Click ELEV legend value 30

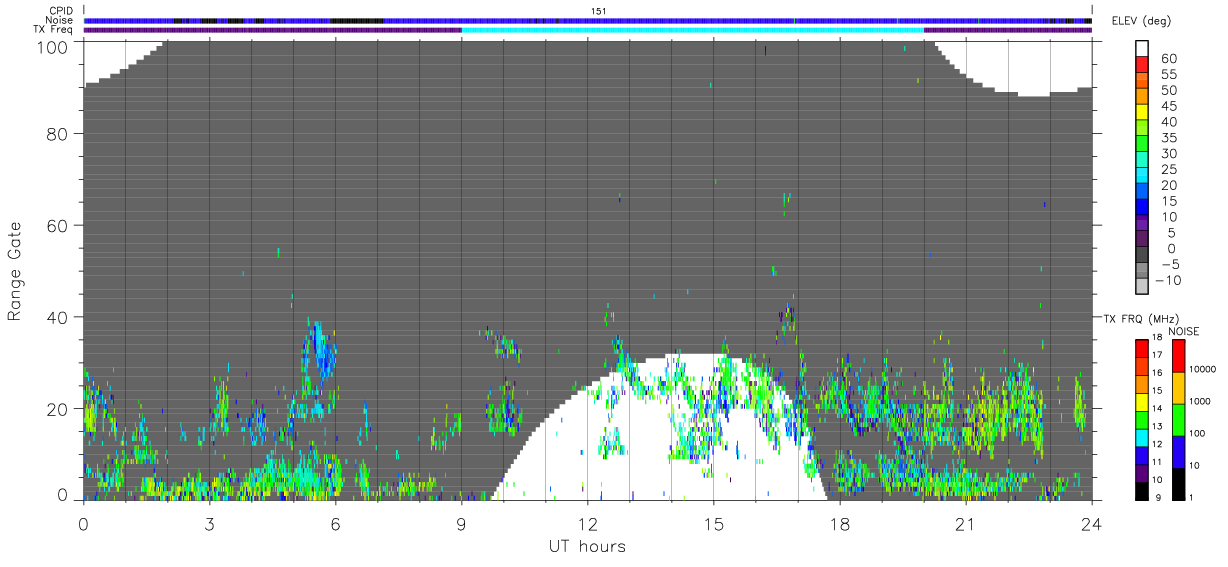(x=1168, y=153)
